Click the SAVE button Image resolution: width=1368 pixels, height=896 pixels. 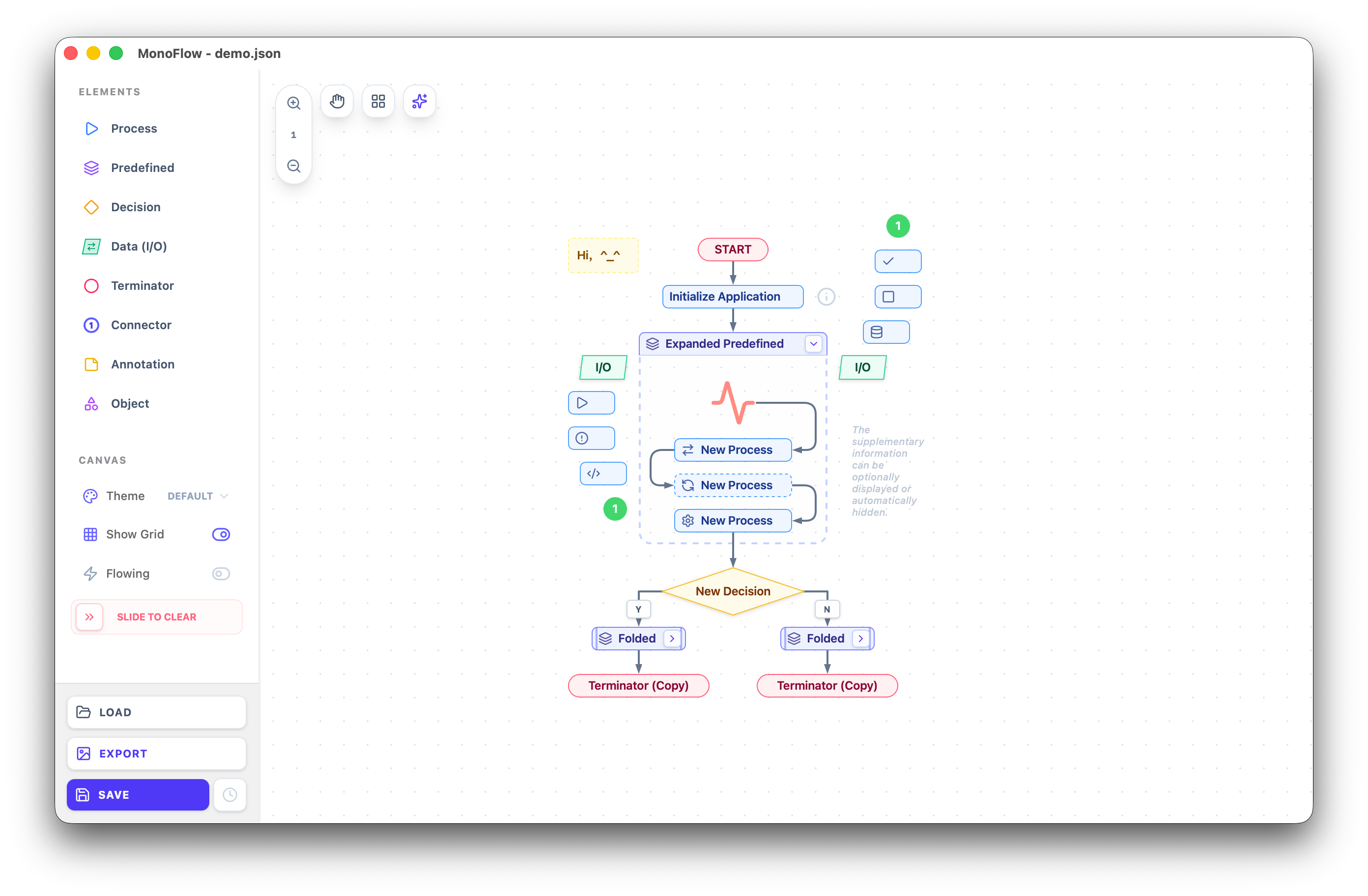coord(138,795)
